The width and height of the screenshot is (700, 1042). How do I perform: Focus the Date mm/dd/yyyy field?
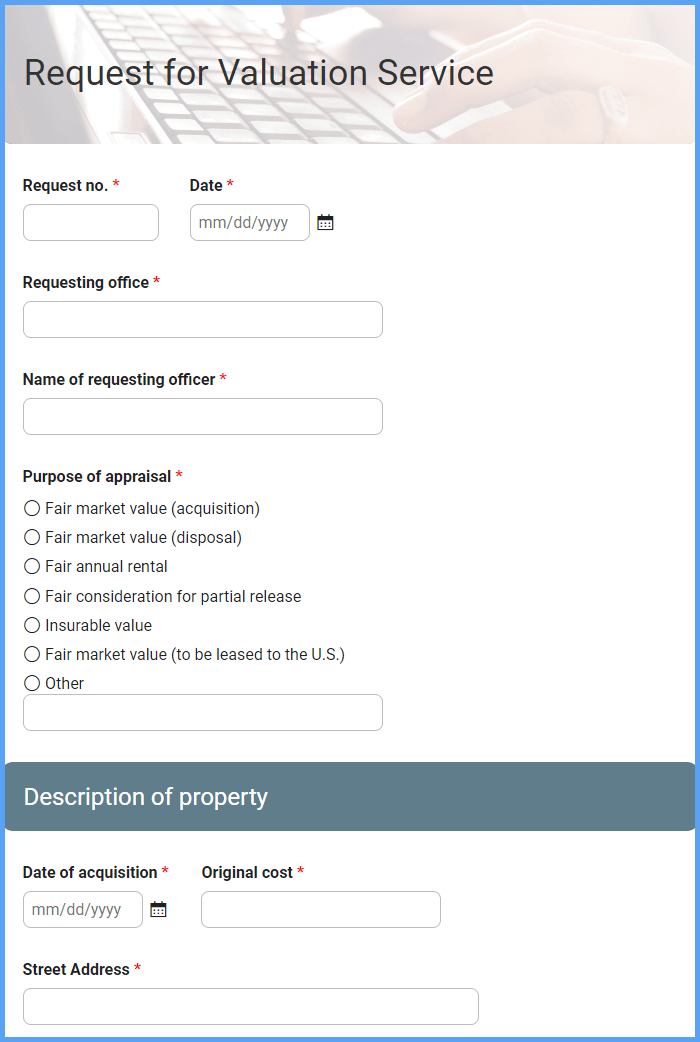250,223
